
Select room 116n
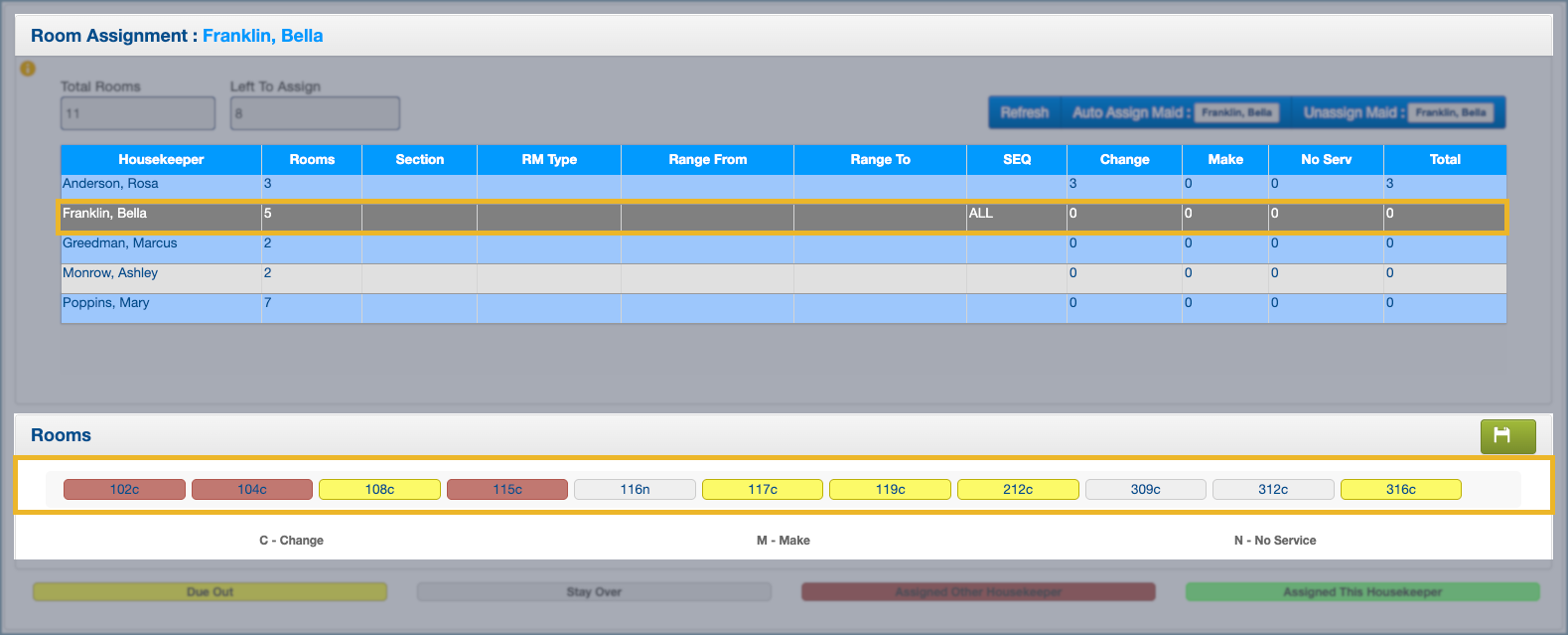635,489
